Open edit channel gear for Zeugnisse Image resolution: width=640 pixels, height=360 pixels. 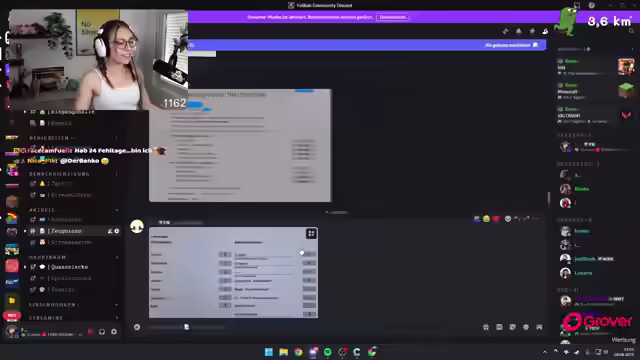[117, 231]
